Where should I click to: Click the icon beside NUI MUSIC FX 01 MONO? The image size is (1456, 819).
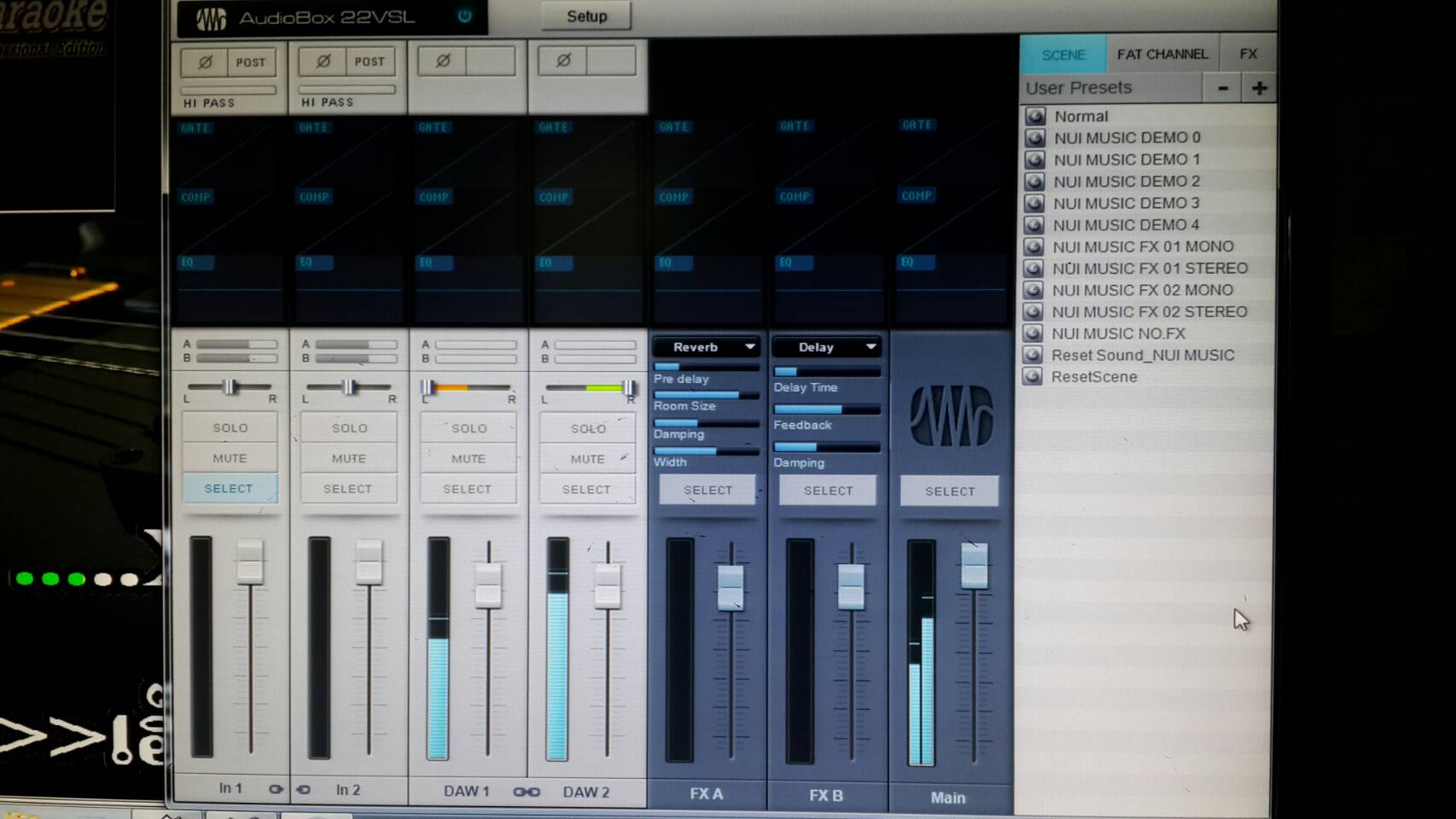(1034, 247)
